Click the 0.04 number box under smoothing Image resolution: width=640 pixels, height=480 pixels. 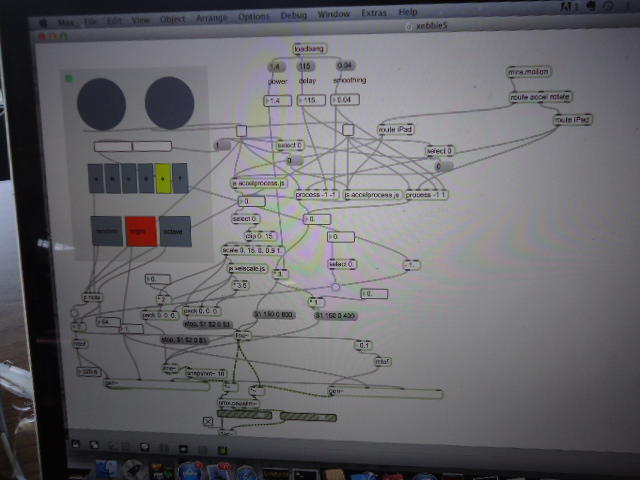pos(345,100)
